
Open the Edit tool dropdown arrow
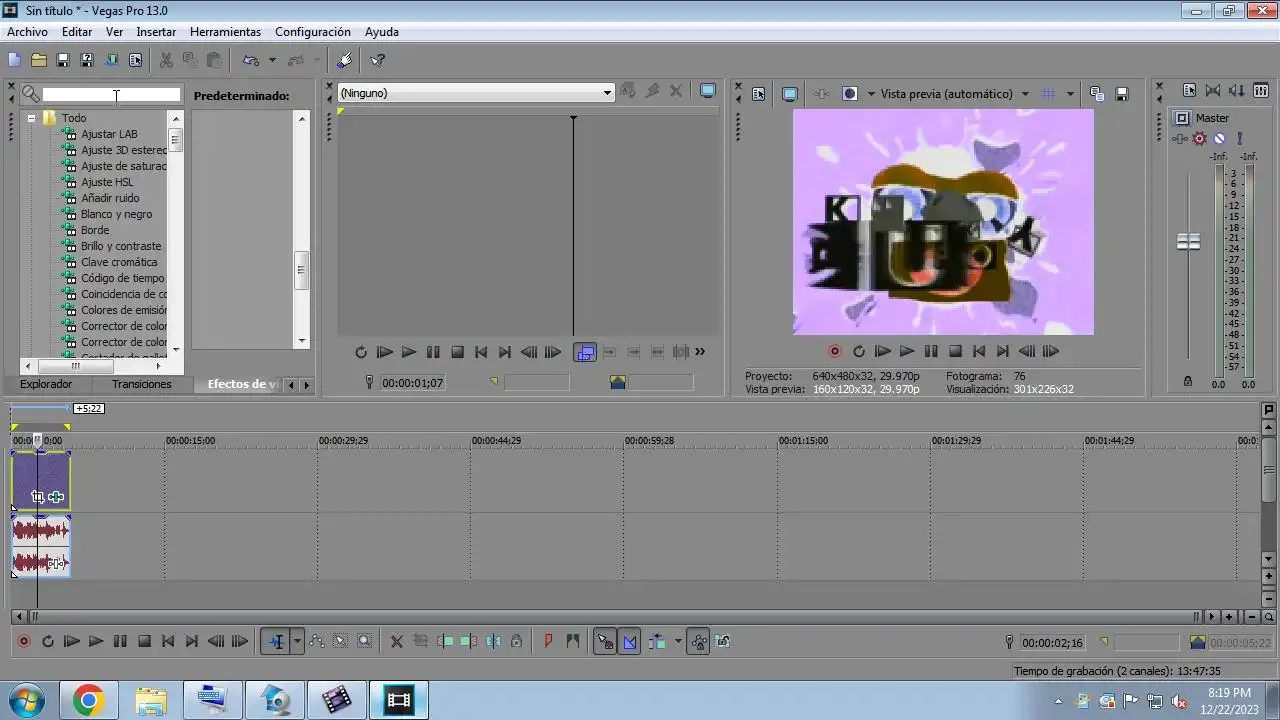coord(297,642)
